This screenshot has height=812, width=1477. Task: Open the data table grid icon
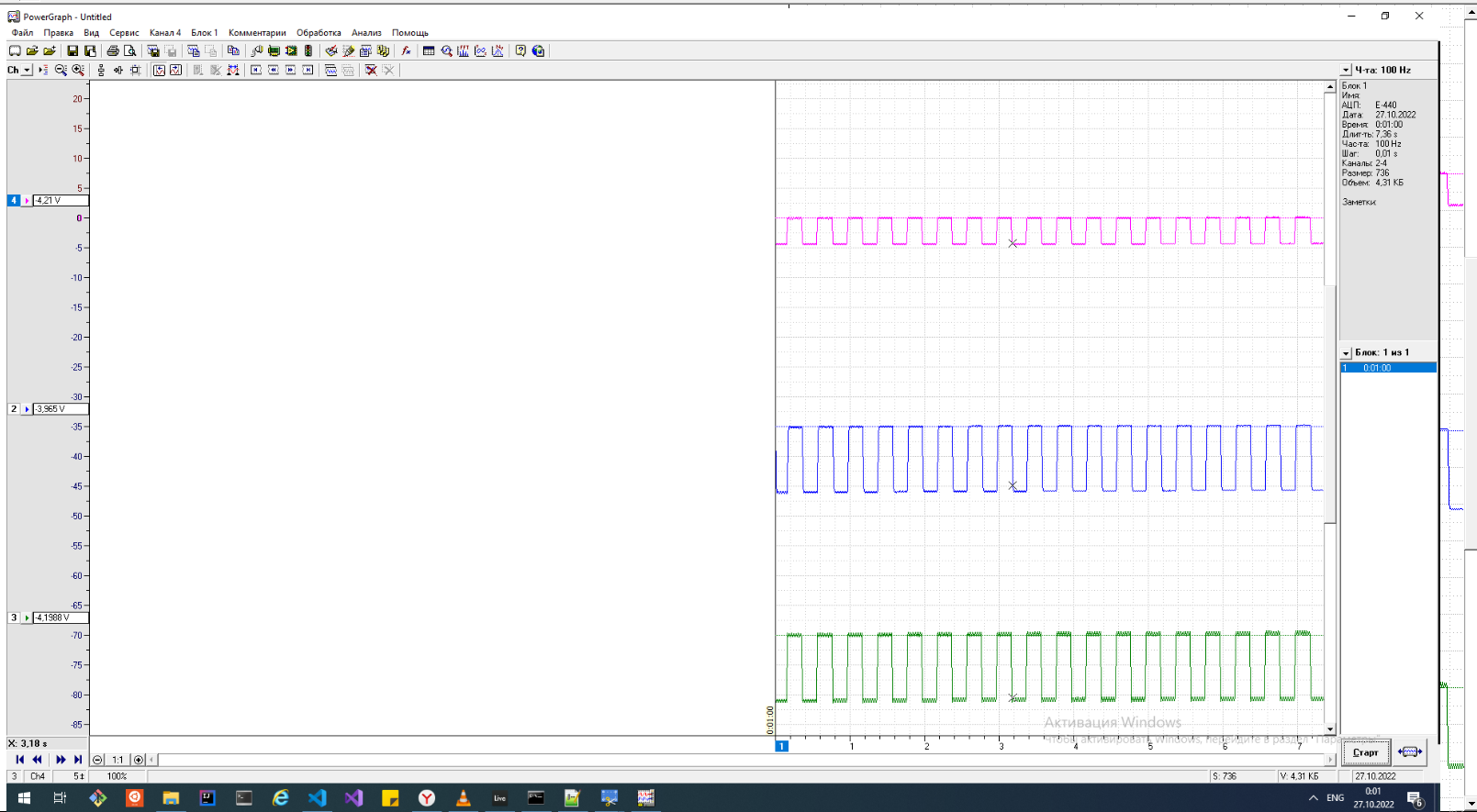coord(429,51)
